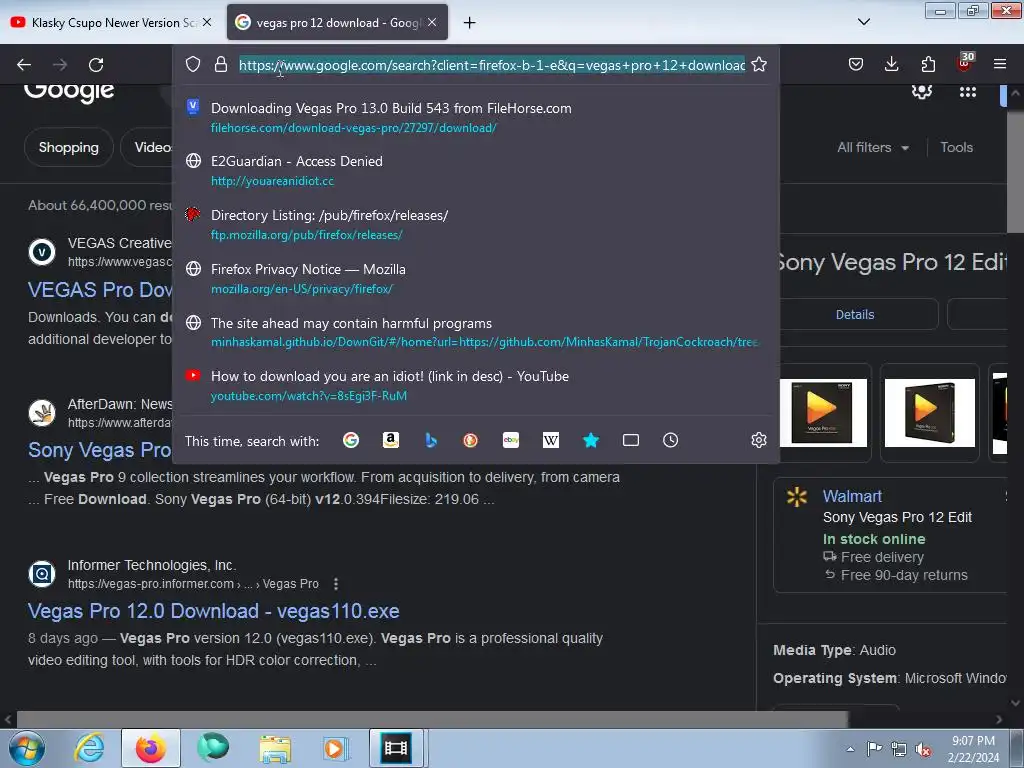Screen dimensions: 1024x768
Task: Open the uBlock extension with 30 badge
Action: tap(965, 63)
